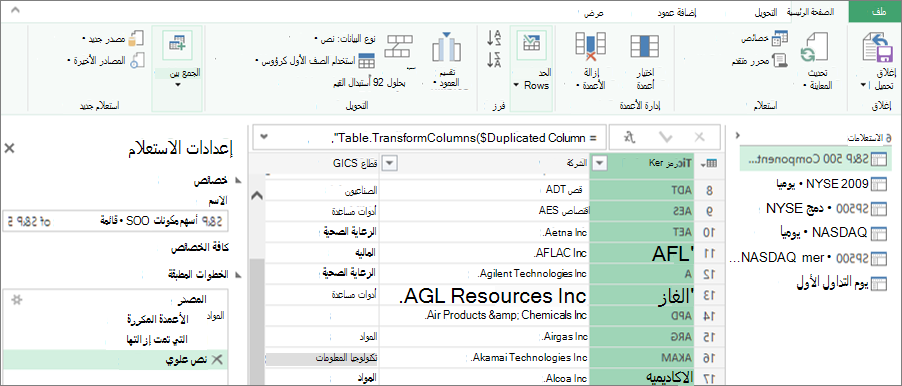The height and width of the screenshot is (386, 902).
Task: Close the Query Settings (إعدادات الاستعلام) pane
Action: click(10, 148)
